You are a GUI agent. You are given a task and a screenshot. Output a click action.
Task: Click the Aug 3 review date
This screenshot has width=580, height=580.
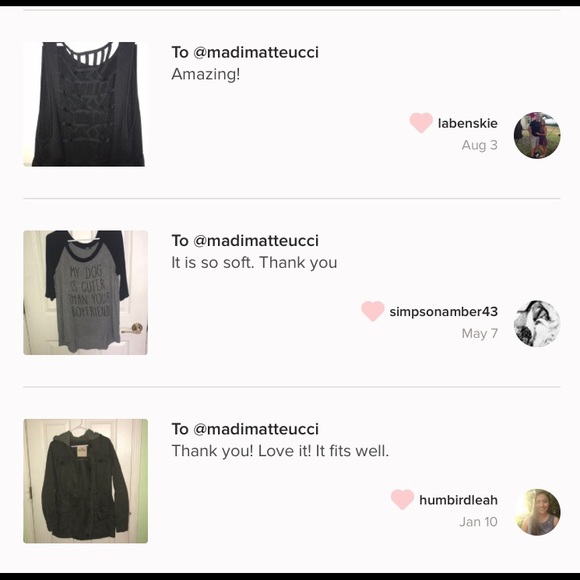coord(479,145)
